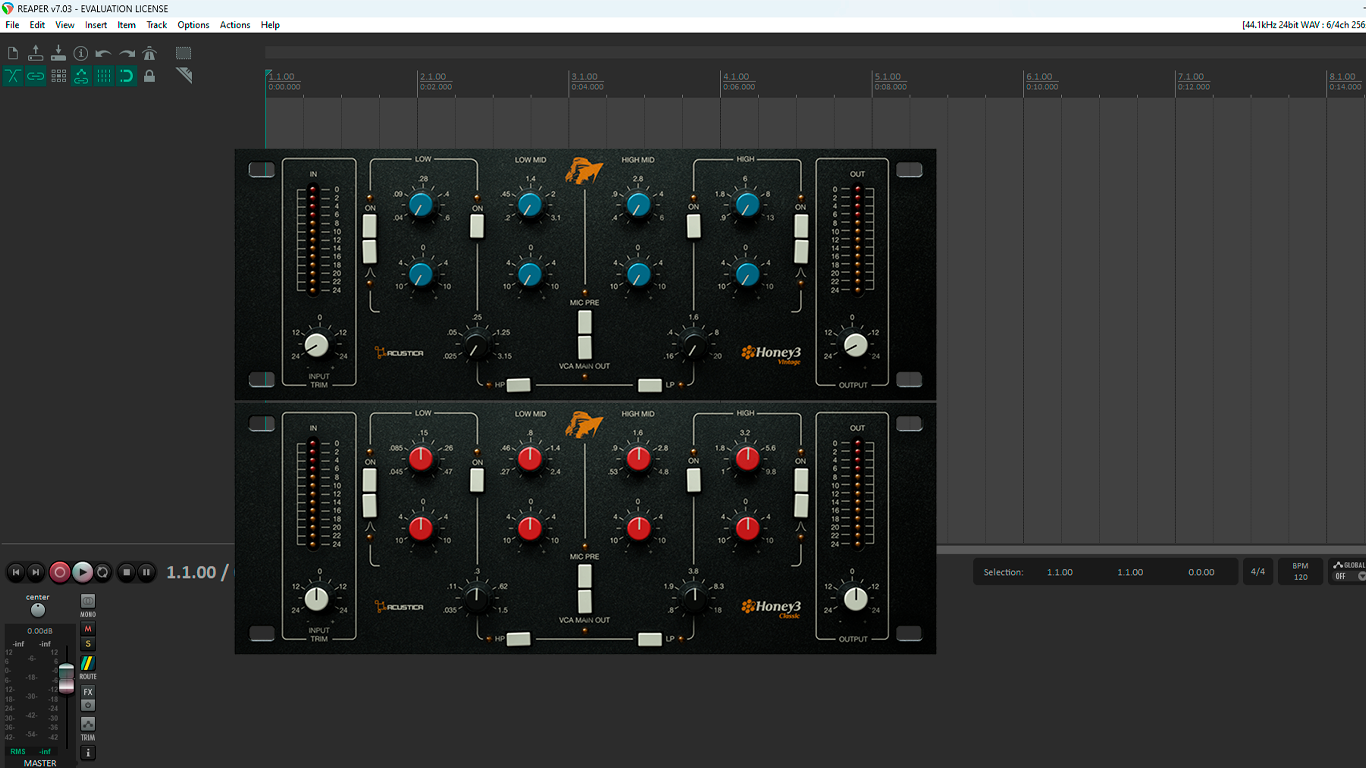Image resolution: width=1366 pixels, height=768 pixels.
Task: Toggle the grid lines toolbar icon
Action: tap(104, 76)
